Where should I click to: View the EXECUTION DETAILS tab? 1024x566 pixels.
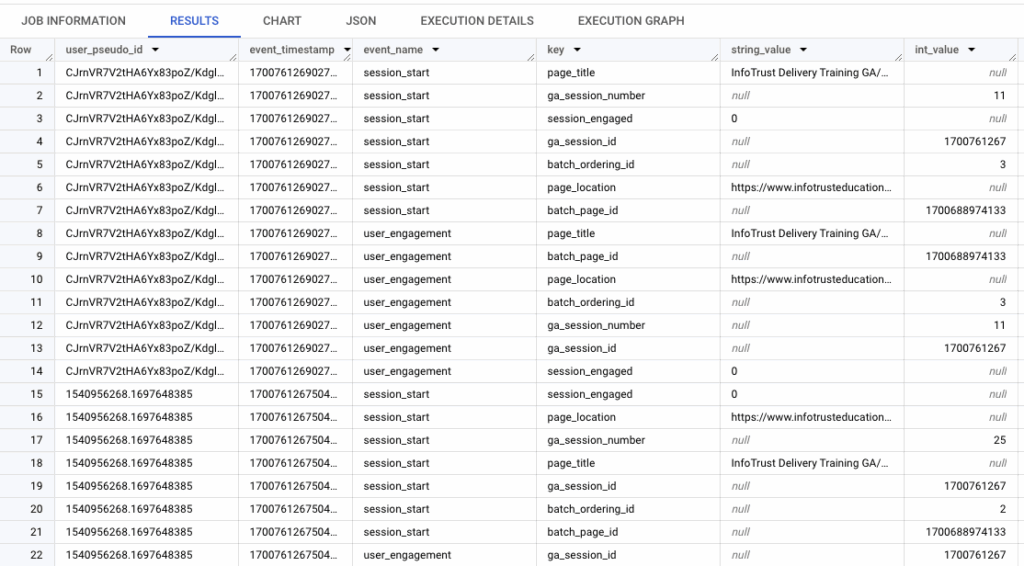coord(477,20)
